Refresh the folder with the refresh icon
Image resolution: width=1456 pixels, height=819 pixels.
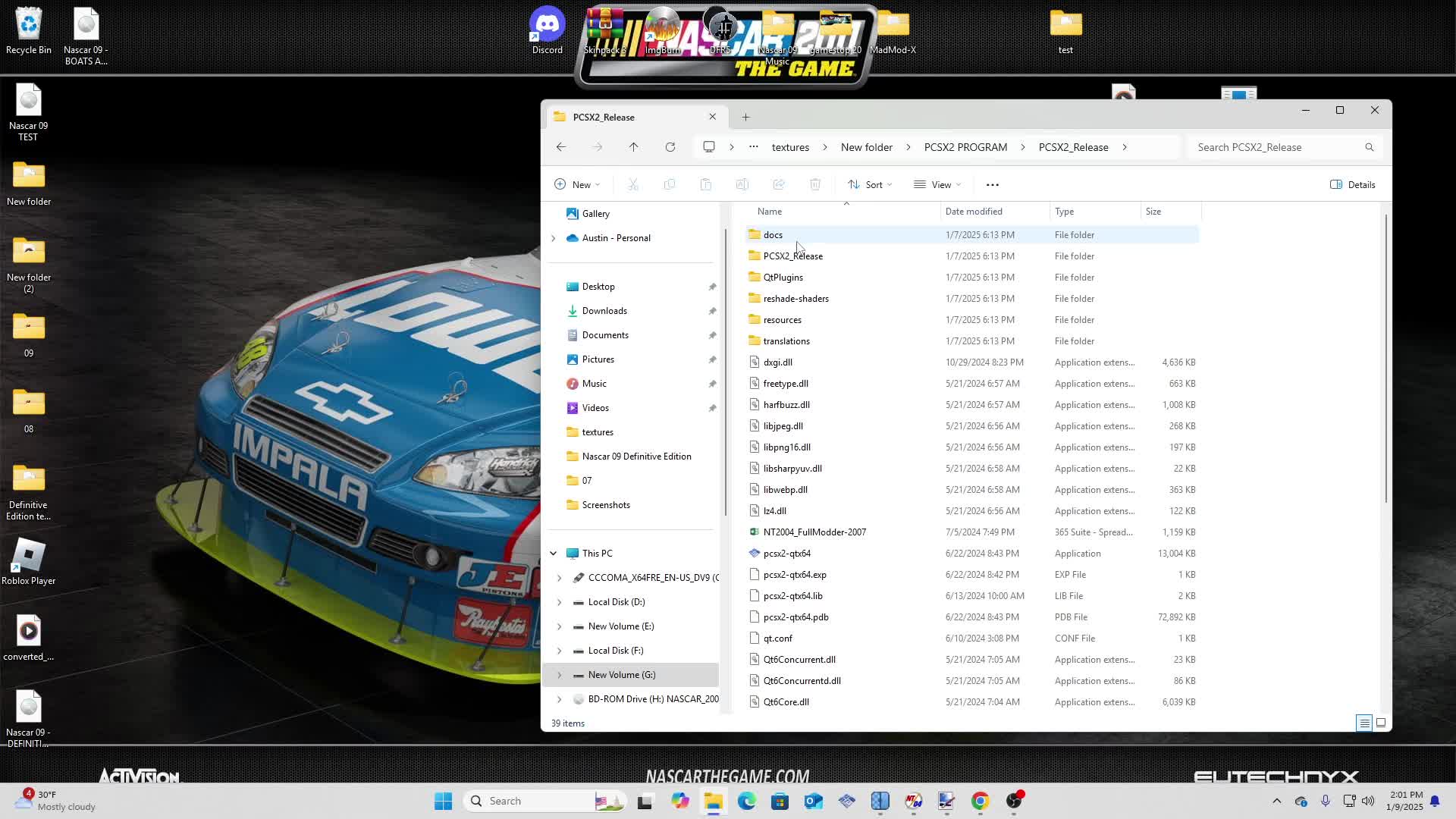[x=670, y=147]
